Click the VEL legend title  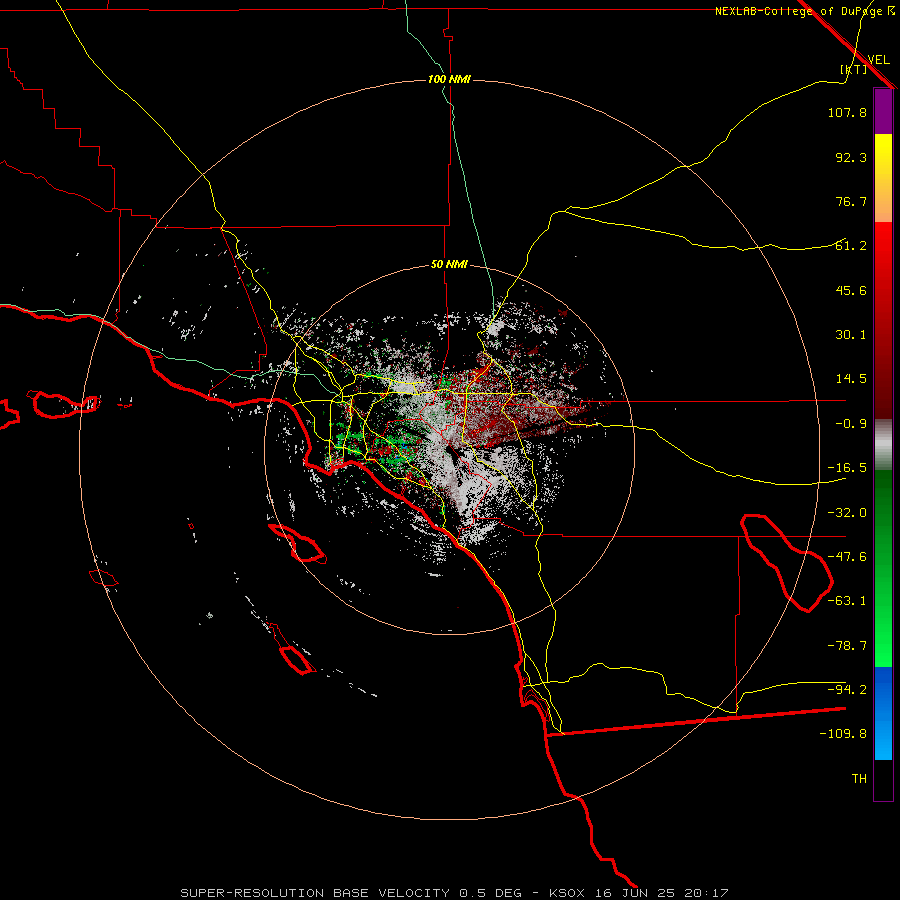tap(879, 60)
